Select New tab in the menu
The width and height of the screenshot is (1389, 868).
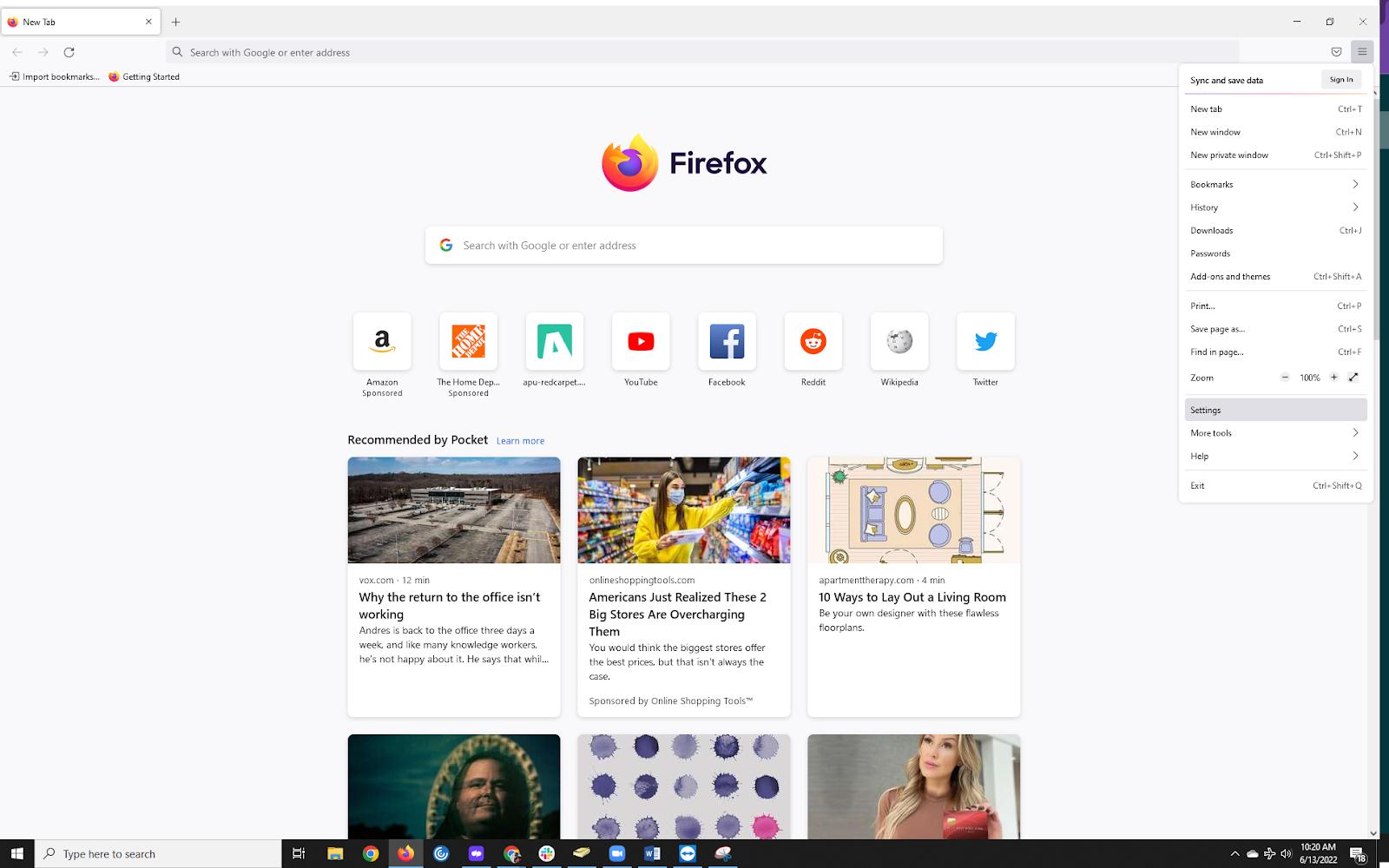(x=1275, y=109)
